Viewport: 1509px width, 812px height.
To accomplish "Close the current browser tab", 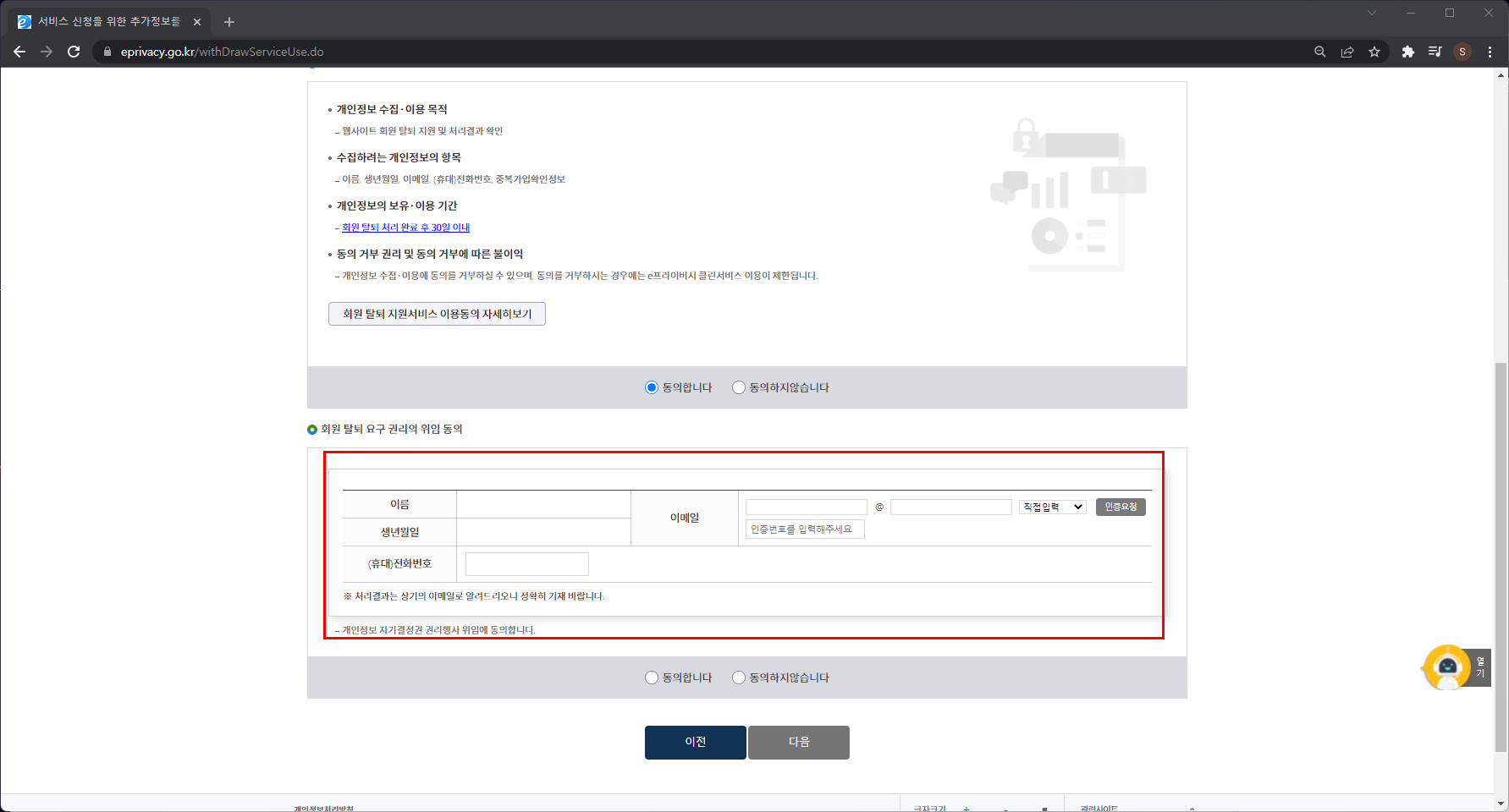I will (197, 22).
